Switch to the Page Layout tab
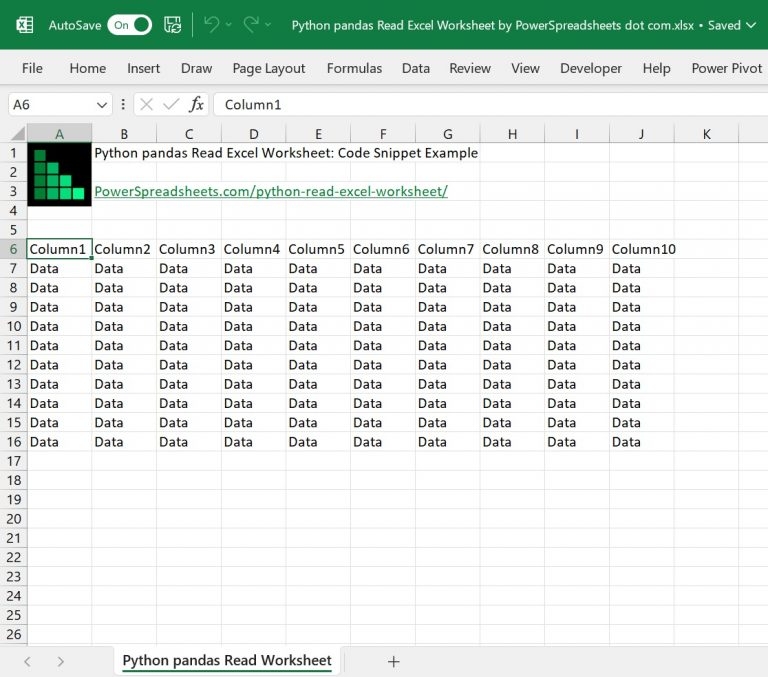768x677 pixels. click(269, 68)
